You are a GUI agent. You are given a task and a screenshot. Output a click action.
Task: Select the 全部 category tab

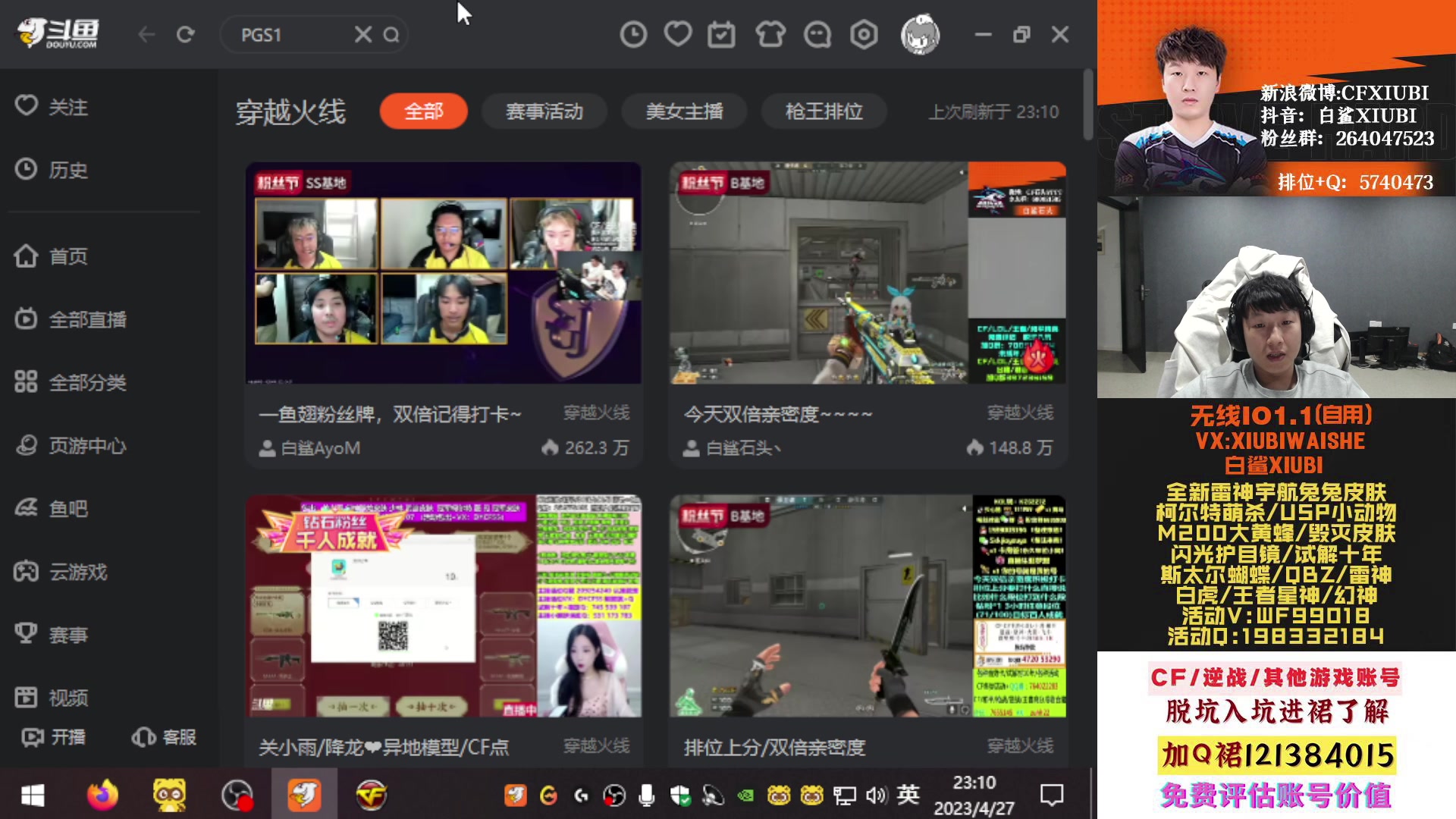tap(423, 111)
